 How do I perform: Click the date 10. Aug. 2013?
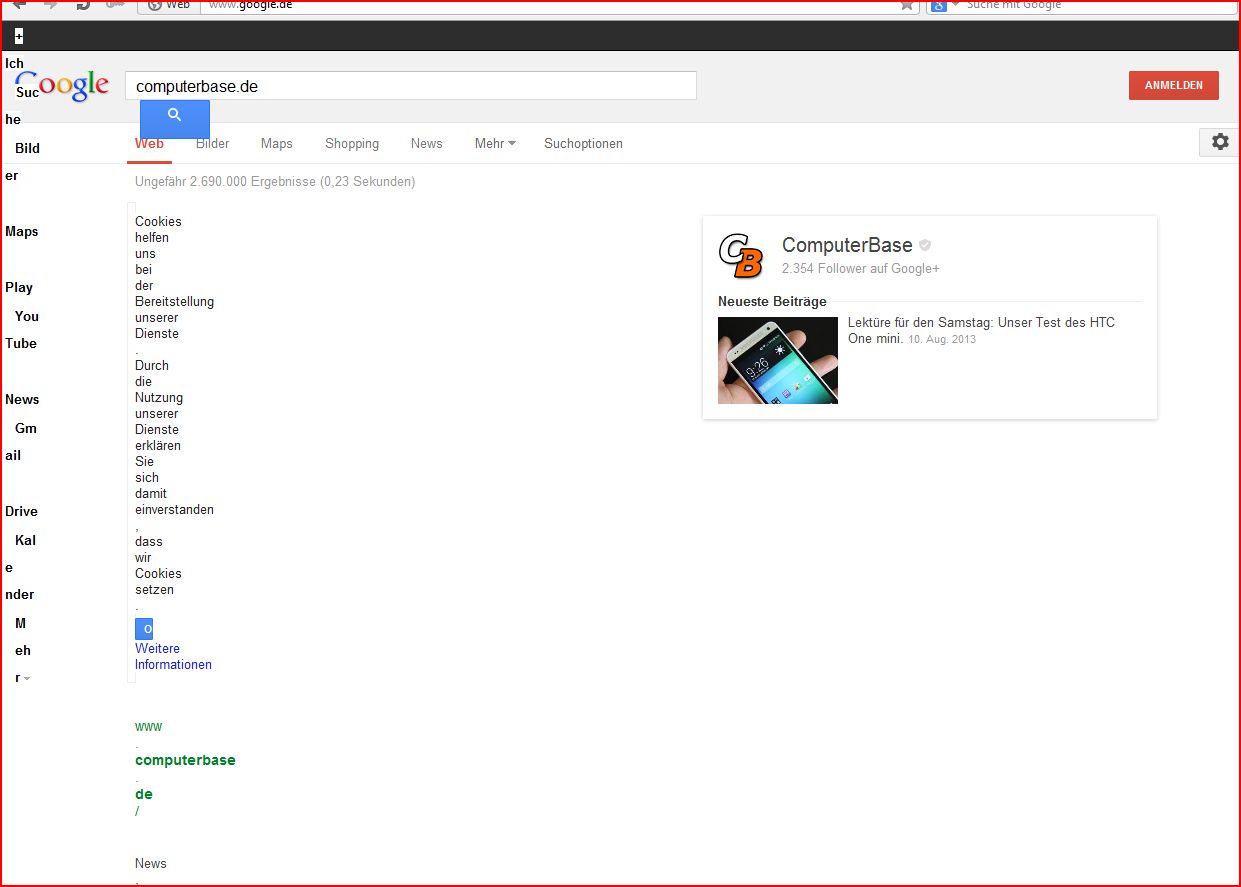(x=942, y=340)
